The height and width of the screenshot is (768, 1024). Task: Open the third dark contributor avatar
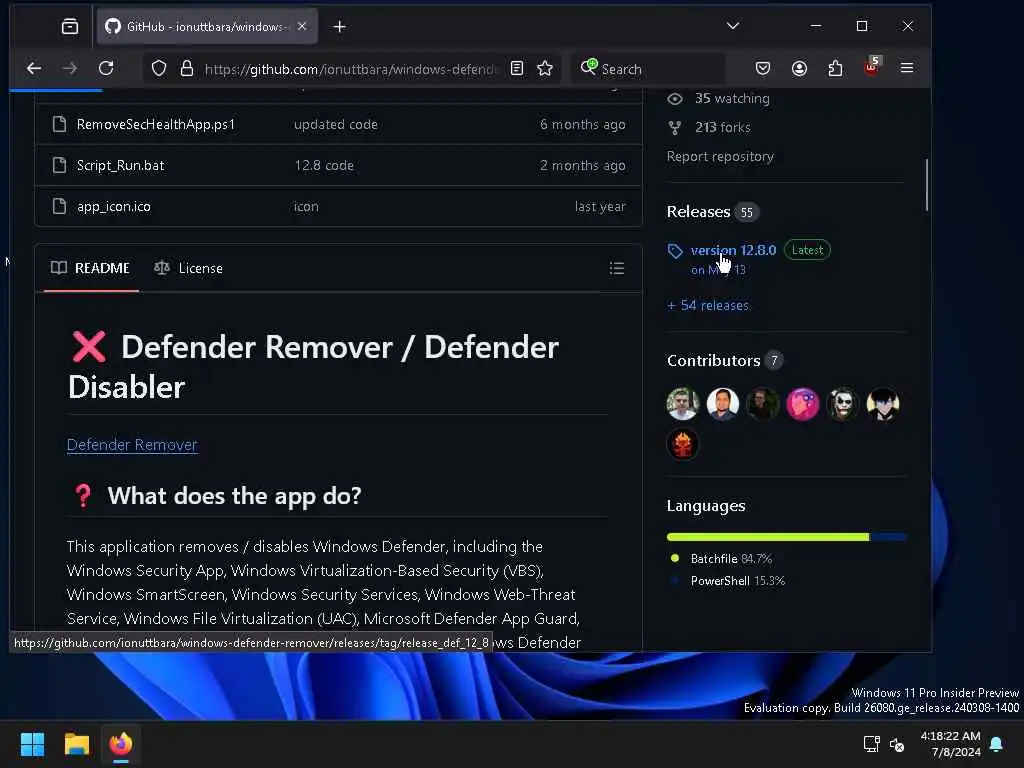point(763,404)
